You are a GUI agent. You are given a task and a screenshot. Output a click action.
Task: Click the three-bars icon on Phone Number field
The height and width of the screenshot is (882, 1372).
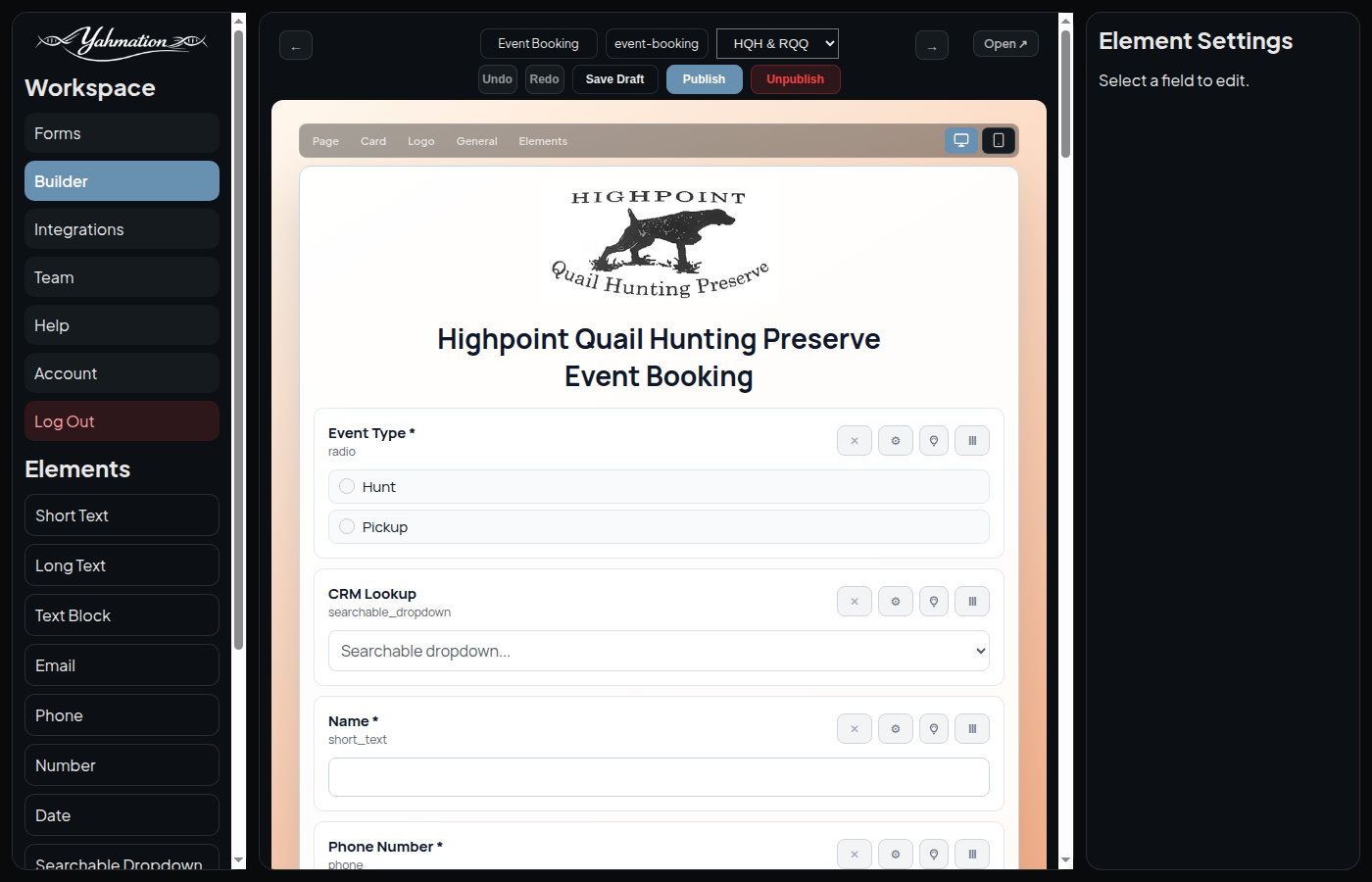click(x=972, y=855)
